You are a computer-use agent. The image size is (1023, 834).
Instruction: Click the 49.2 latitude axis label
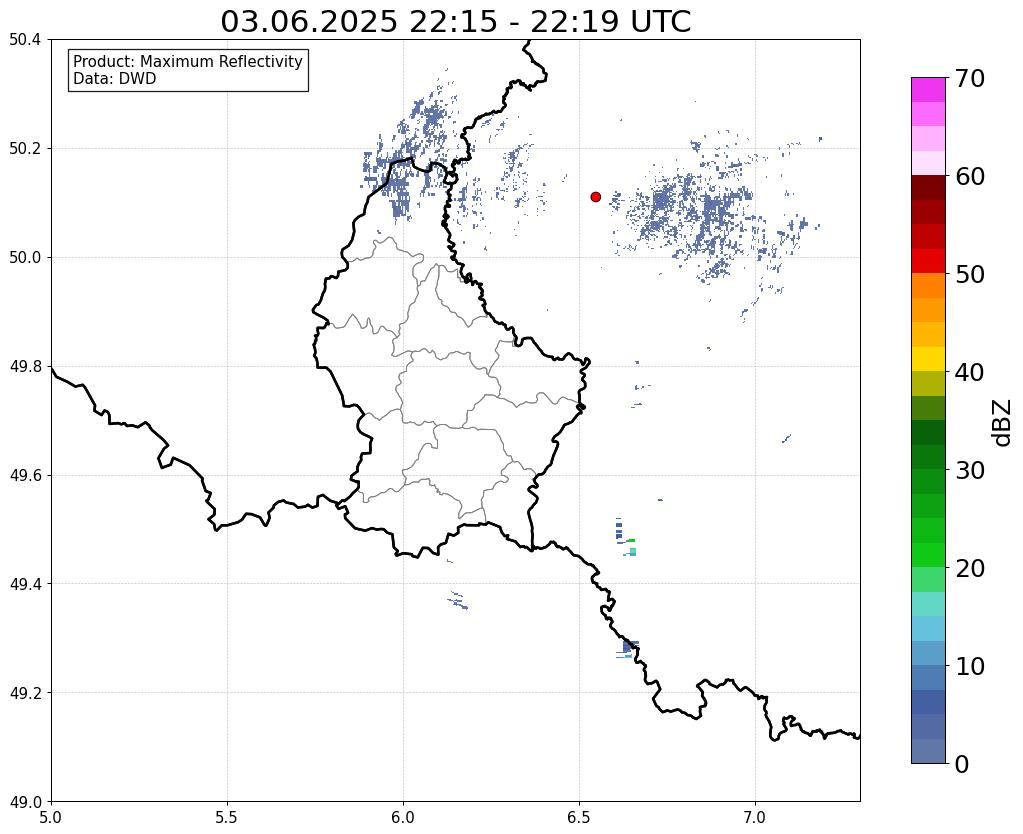point(25,693)
